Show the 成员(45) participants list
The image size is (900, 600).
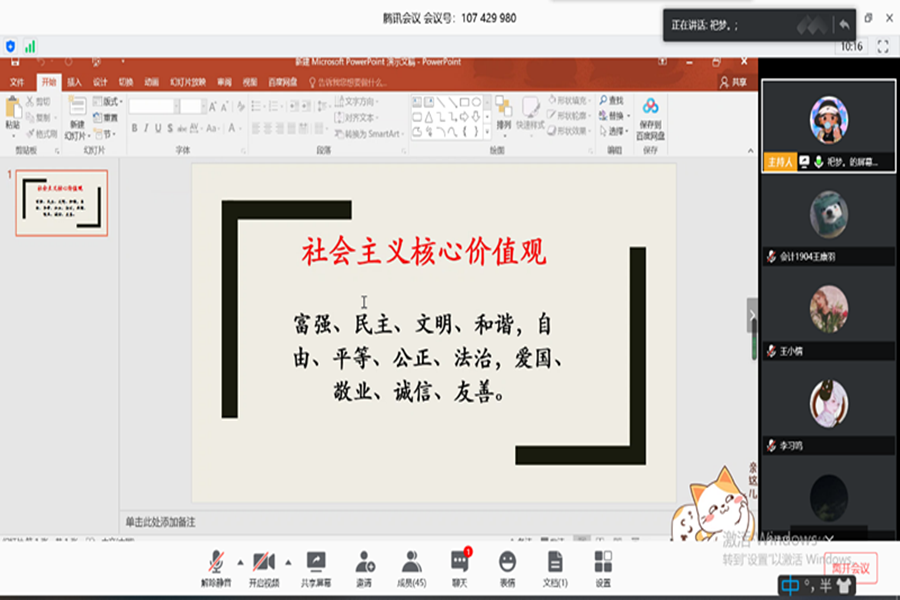411,565
